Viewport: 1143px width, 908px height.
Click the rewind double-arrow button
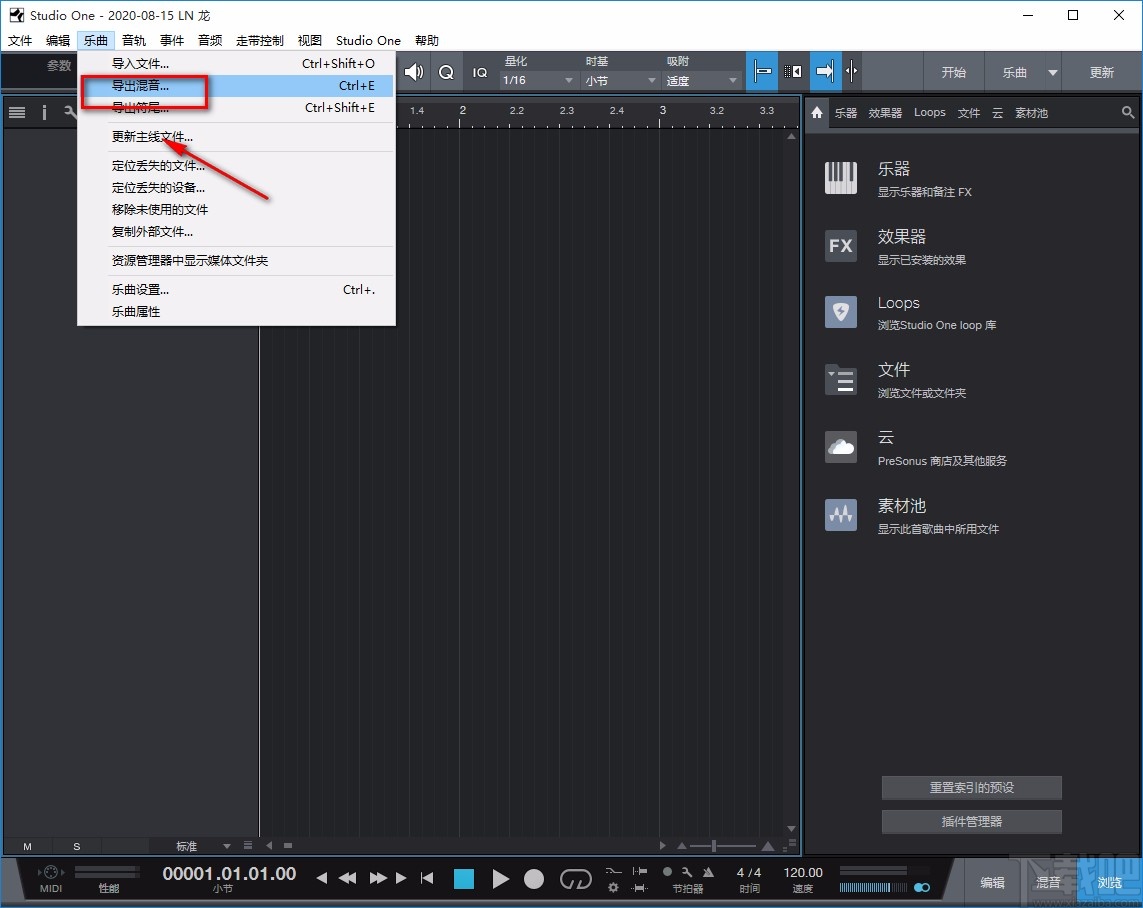348,878
